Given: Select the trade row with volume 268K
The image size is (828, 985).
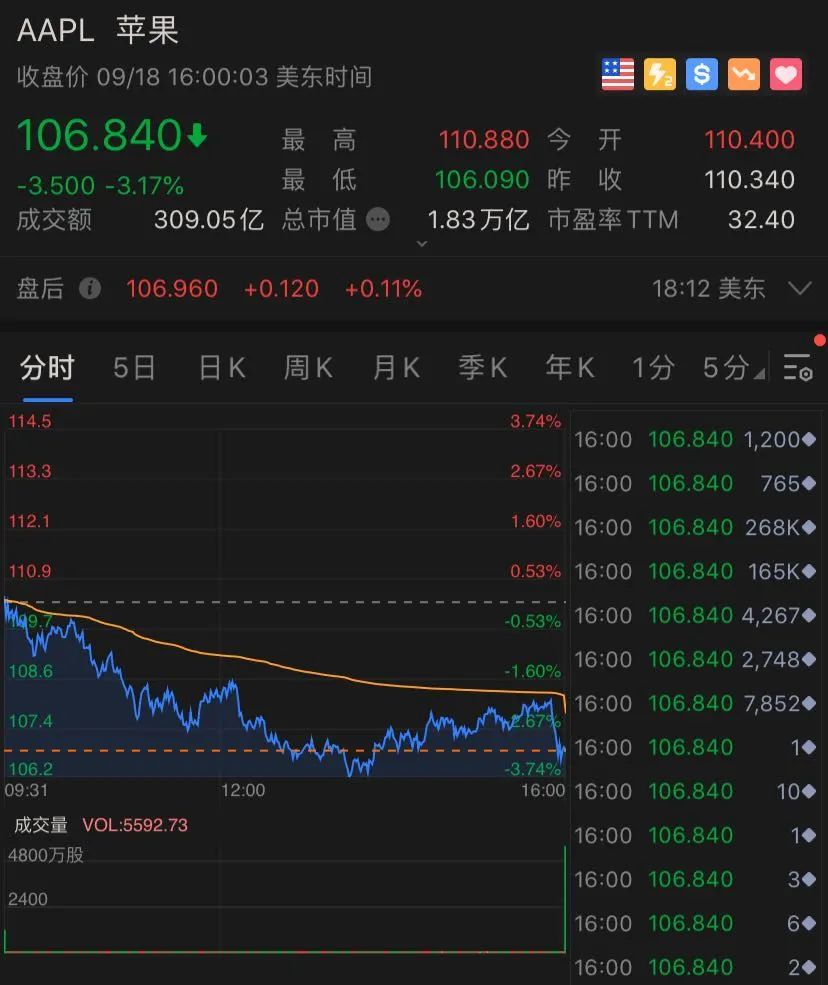Looking at the screenshot, I should [695, 527].
